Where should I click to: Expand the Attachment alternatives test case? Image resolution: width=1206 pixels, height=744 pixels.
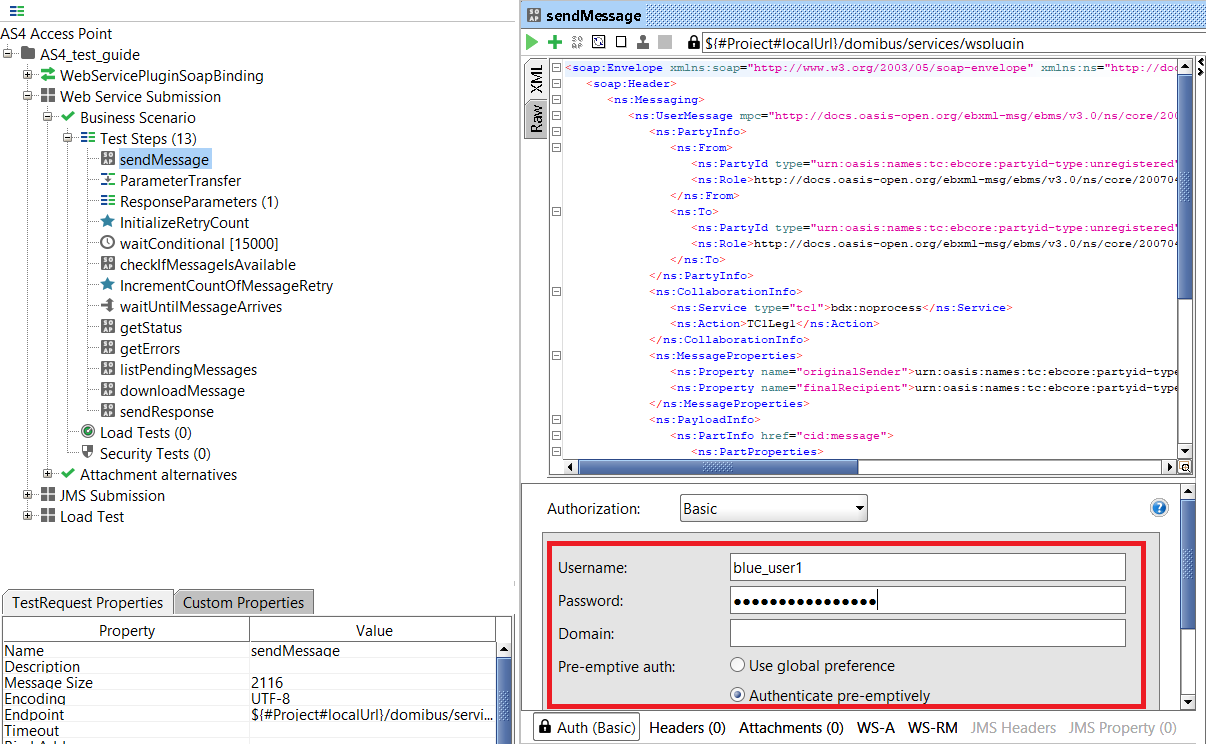pyautogui.click(x=48, y=474)
